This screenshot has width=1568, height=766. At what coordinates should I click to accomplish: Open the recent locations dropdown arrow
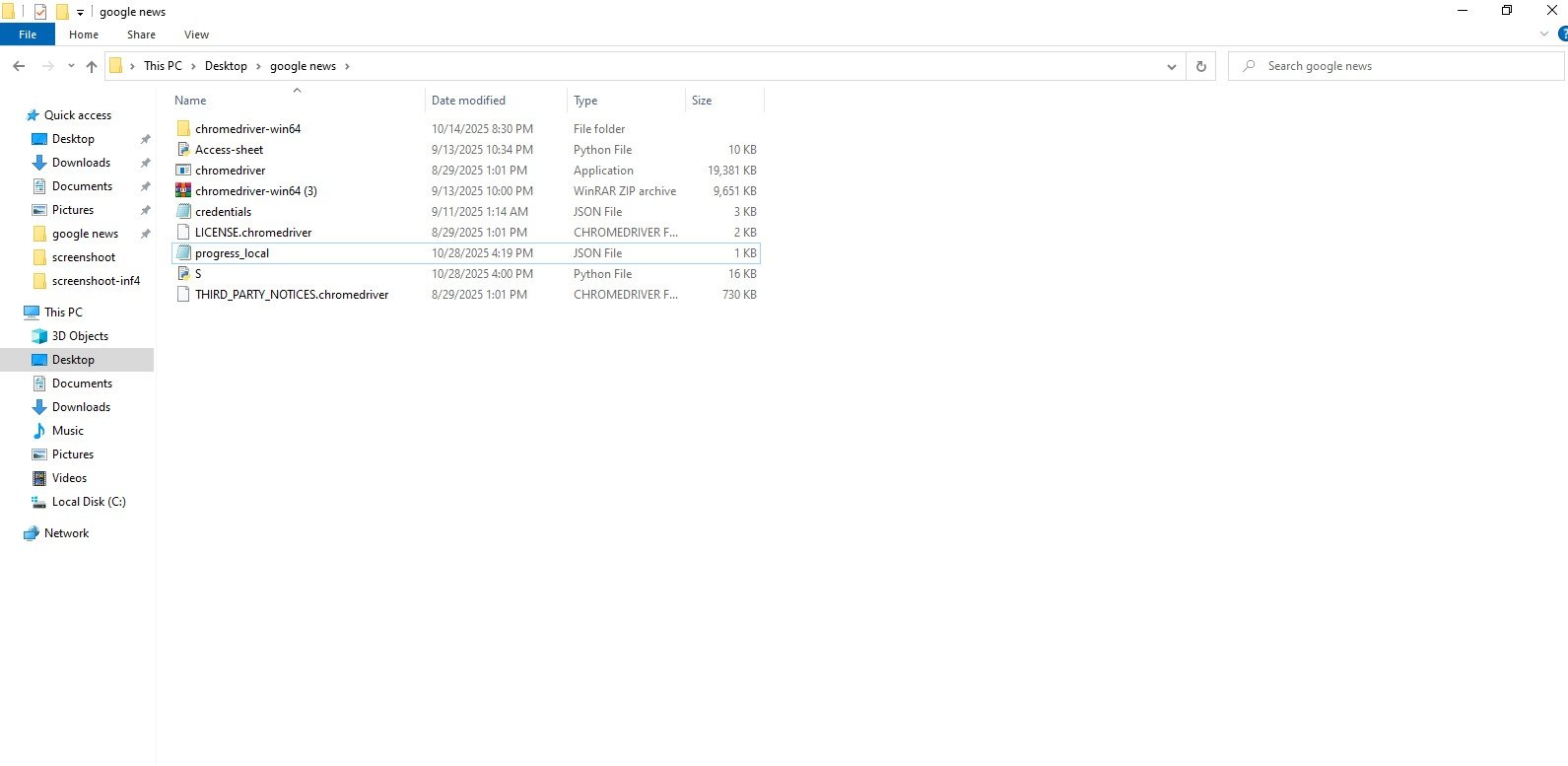click(x=71, y=66)
